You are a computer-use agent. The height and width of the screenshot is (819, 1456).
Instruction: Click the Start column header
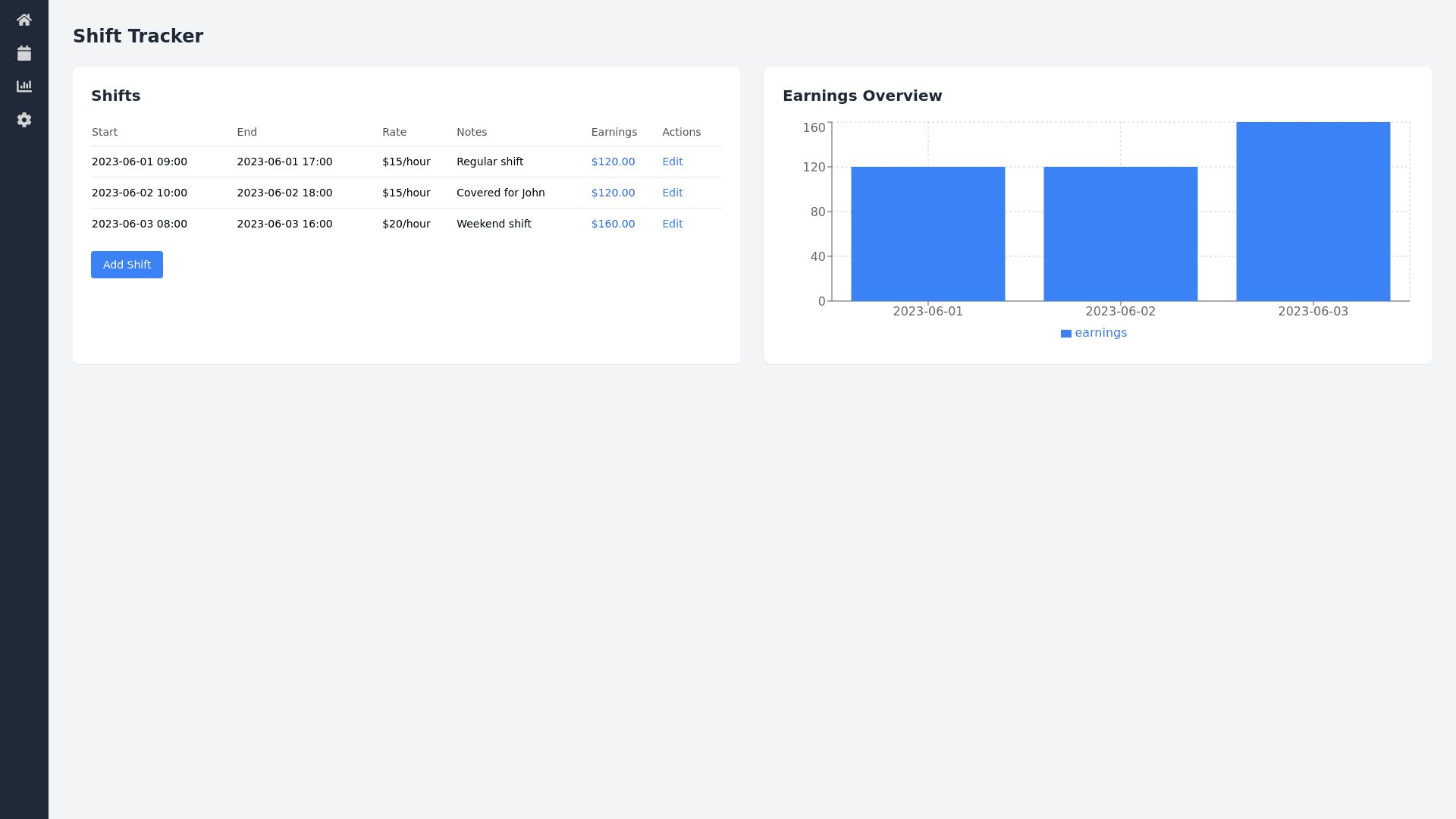(105, 132)
